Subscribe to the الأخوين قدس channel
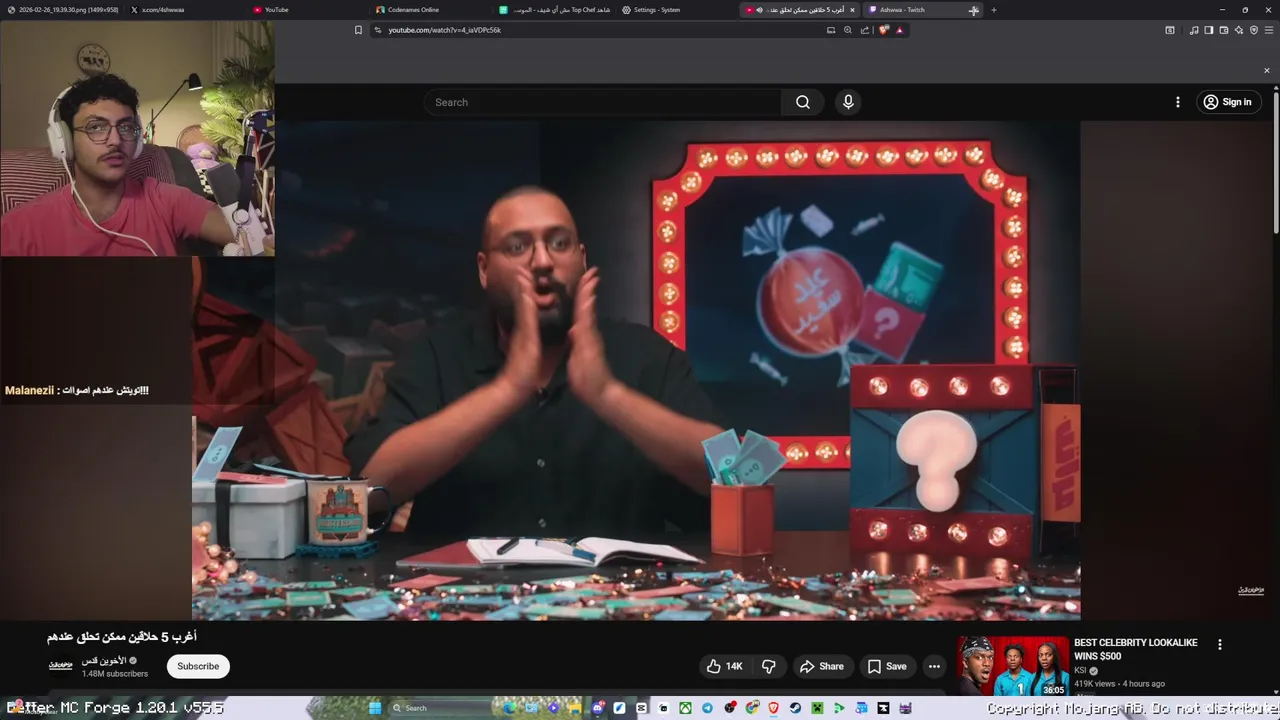Screen dimensions: 1280x720 click(x=198, y=666)
